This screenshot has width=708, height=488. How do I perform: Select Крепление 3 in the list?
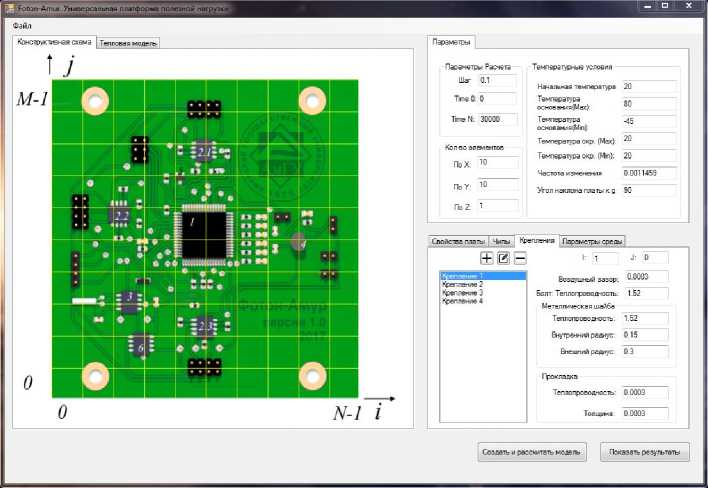[x=462, y=292]
